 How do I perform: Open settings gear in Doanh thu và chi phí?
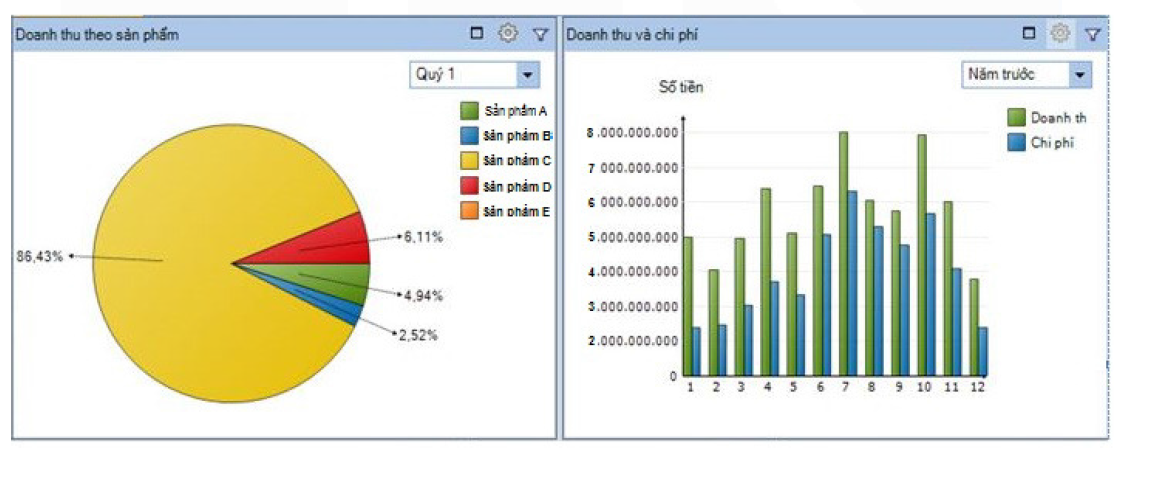(x=1060, y=34)
